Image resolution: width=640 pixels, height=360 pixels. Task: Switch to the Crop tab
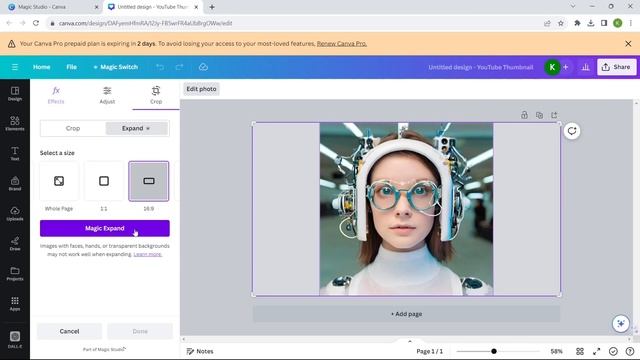[x=156, y=95]
